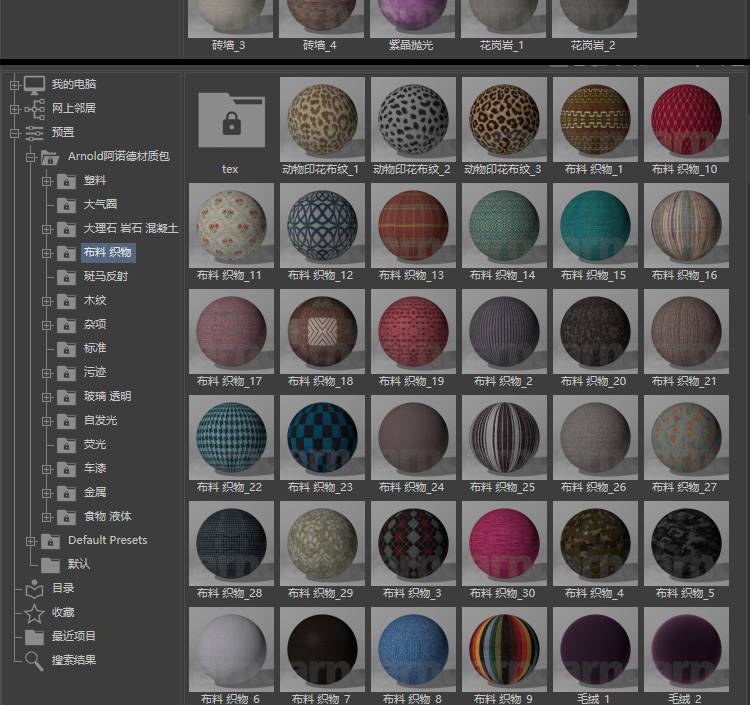Select the 动物印花布纹_3 material
The width and height of the screenshot is (750, 705).
click(504, 120)
